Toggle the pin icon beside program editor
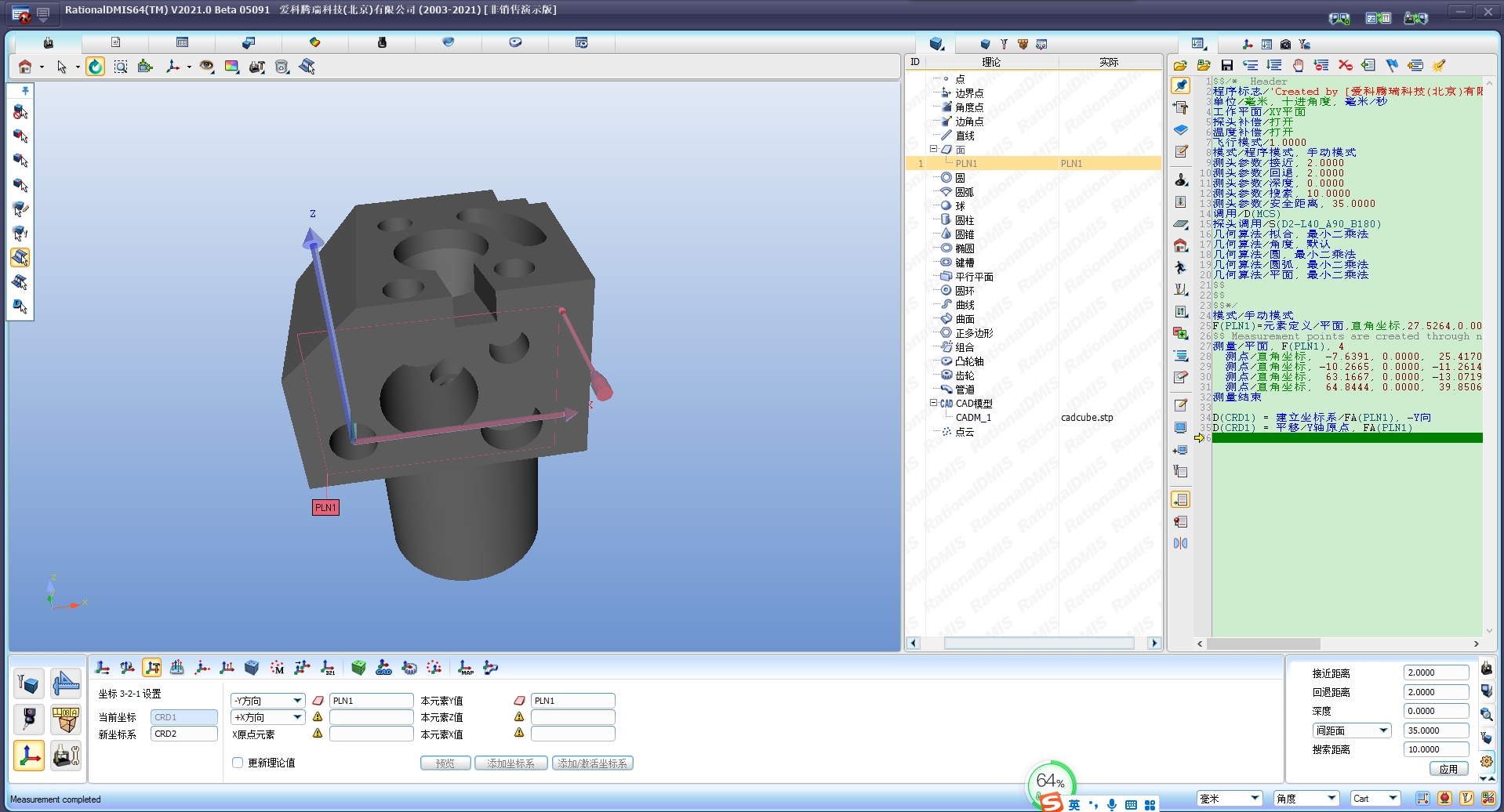This screenshot has width=1504, height=812. click(1181, 85)
